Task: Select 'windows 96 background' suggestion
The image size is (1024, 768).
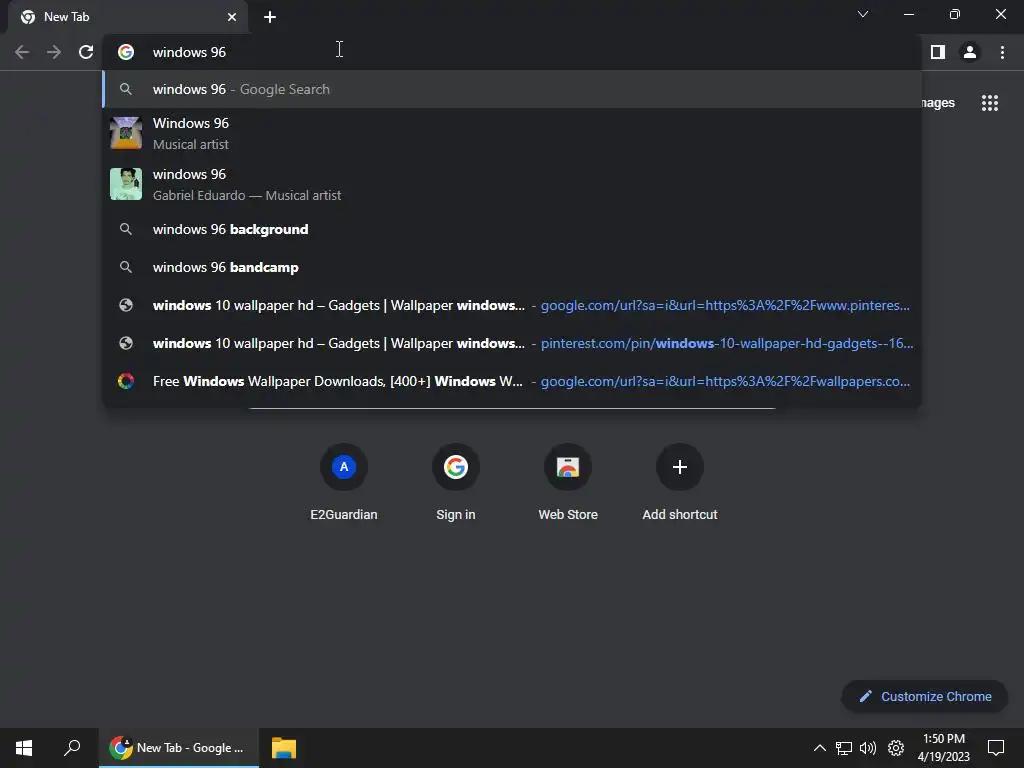Action: point(512,229)
